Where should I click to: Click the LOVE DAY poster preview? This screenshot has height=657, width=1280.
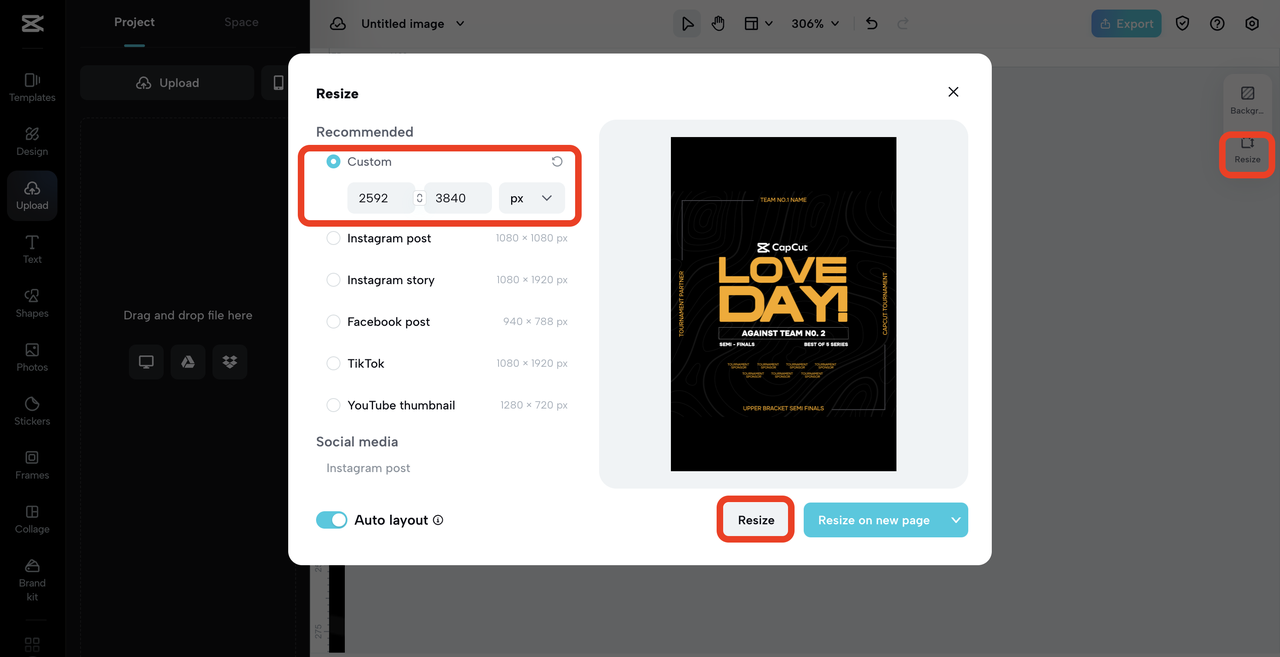tap(783, 304)
